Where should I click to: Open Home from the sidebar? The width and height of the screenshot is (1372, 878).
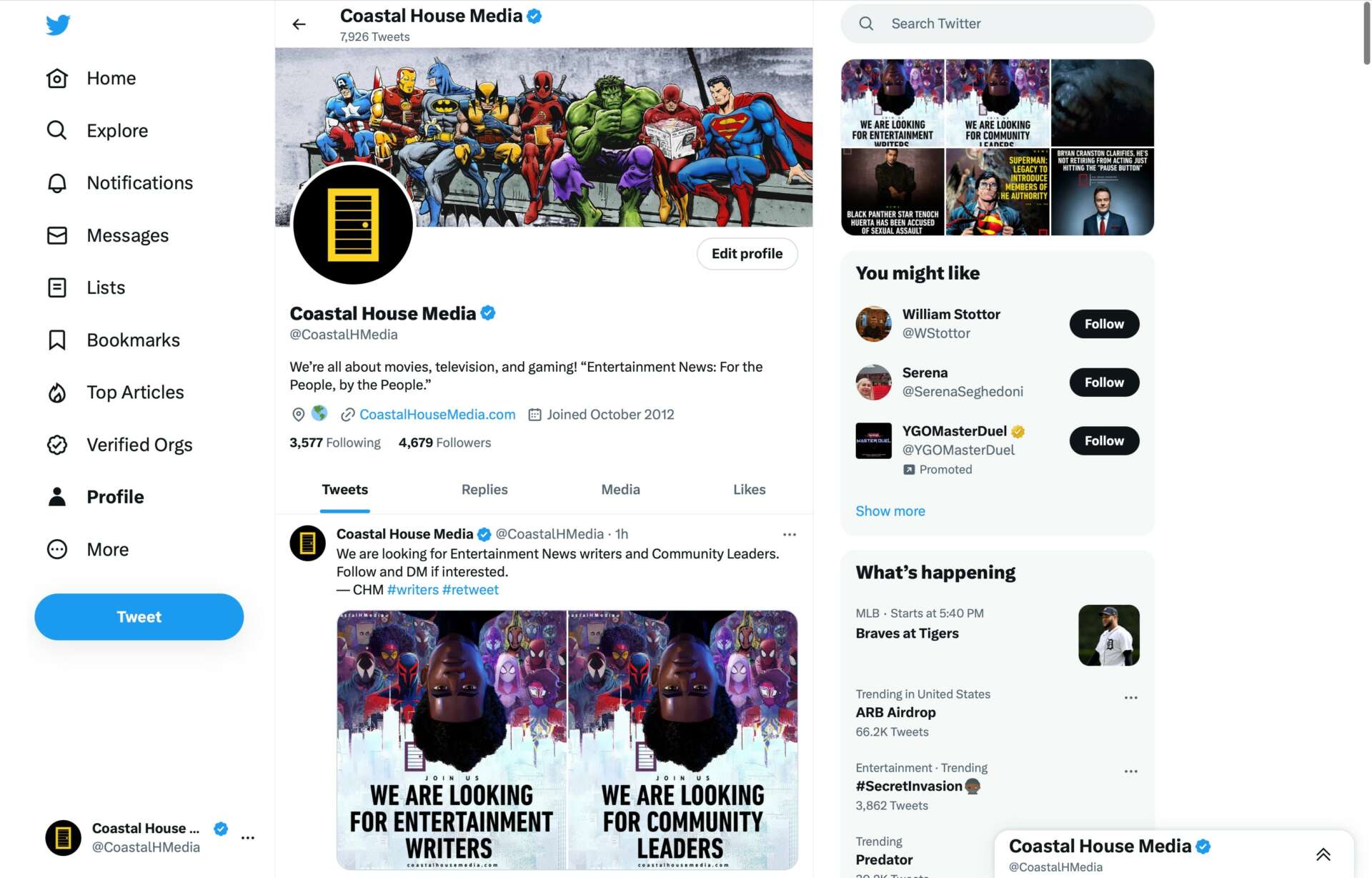click(91, 78)
